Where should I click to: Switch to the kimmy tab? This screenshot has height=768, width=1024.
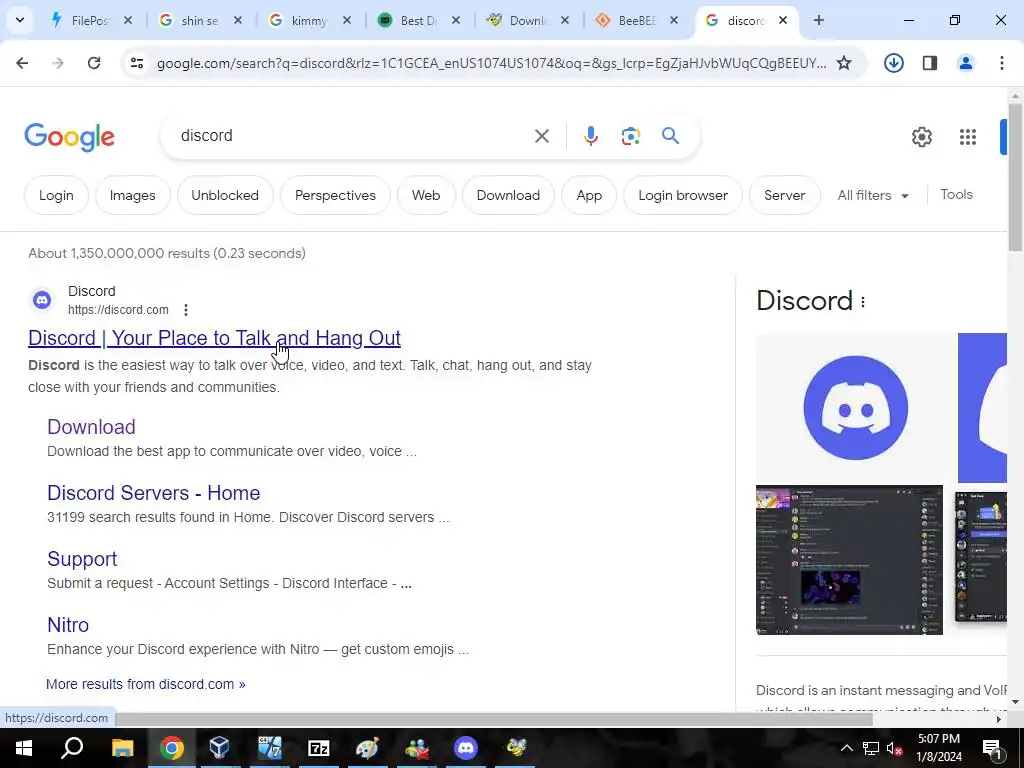pos(311,20)
